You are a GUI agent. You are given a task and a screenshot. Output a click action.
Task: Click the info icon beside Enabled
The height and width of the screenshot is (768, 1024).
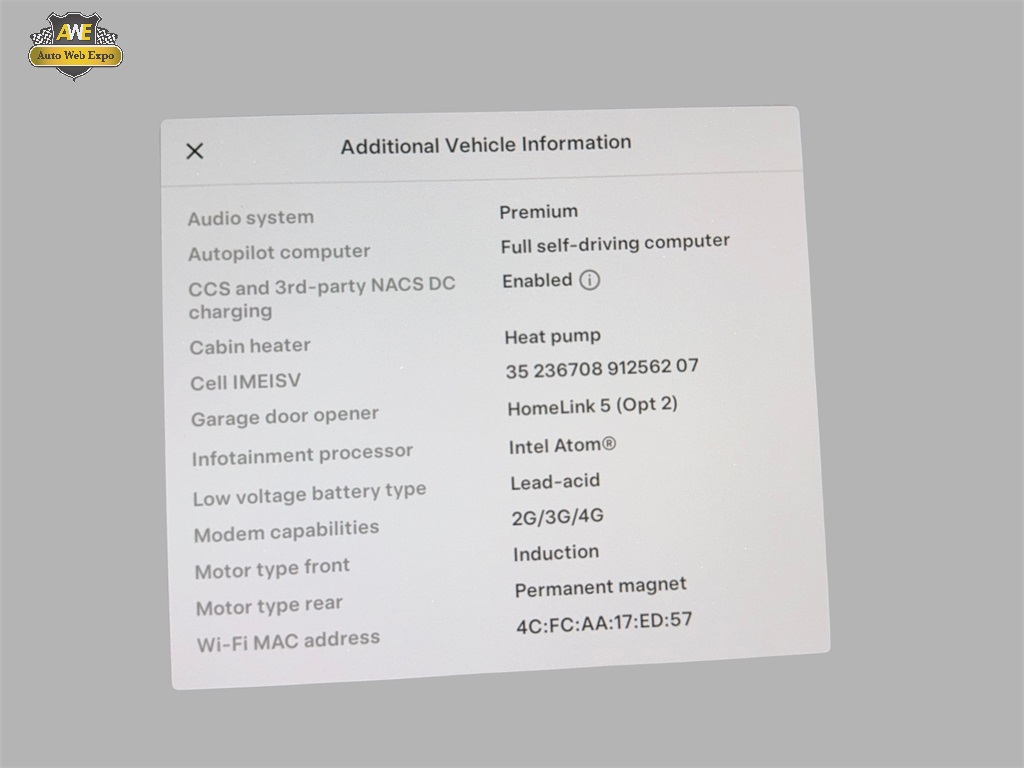pos(590,280)
